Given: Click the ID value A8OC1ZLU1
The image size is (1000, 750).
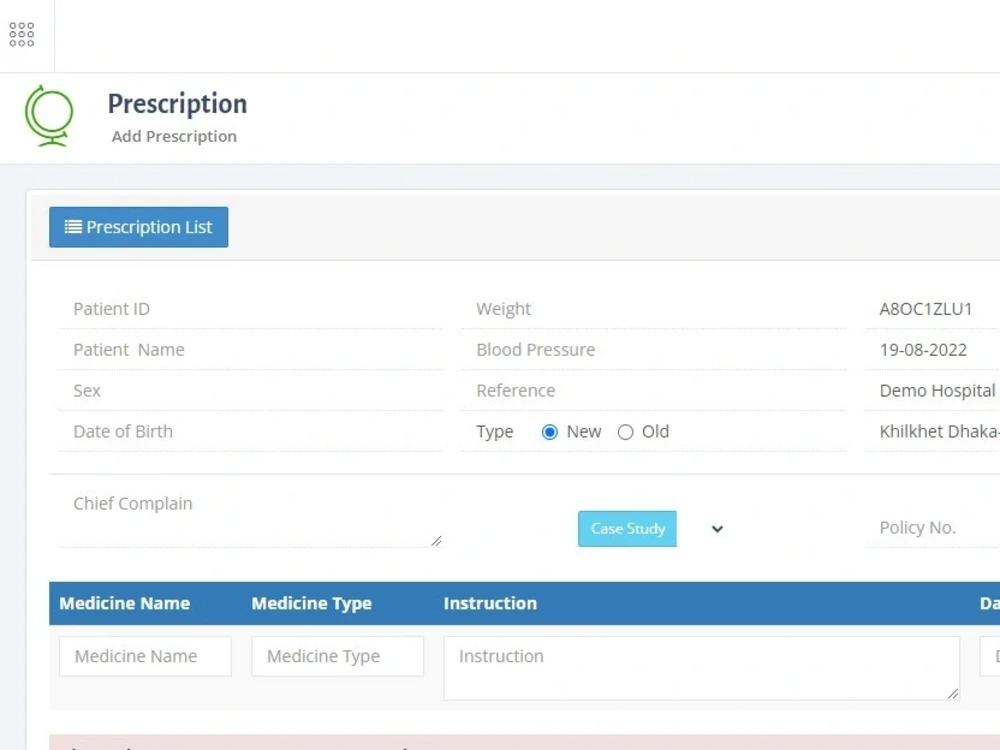Looking at the screenshot, I should [926, 308].
